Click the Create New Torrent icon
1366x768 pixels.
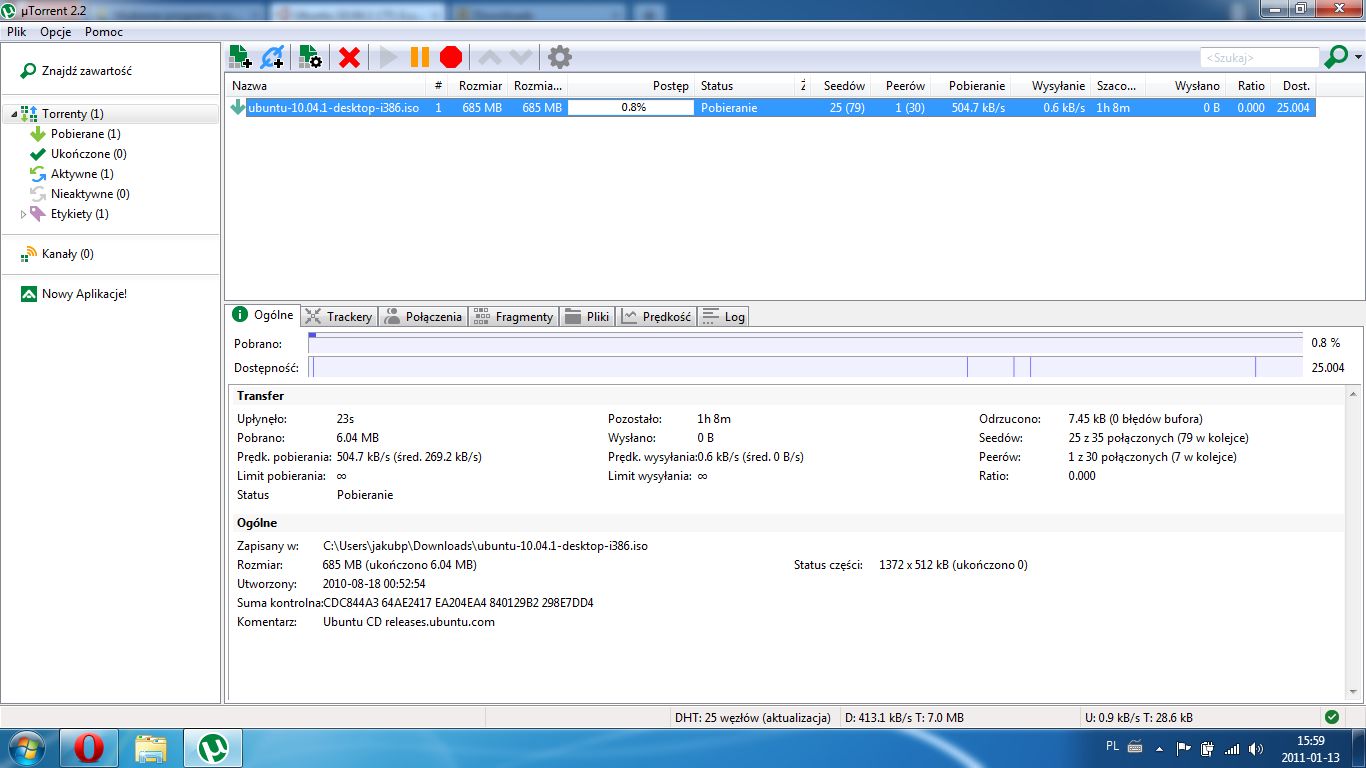pyautogui.click(x=310, y=57)
